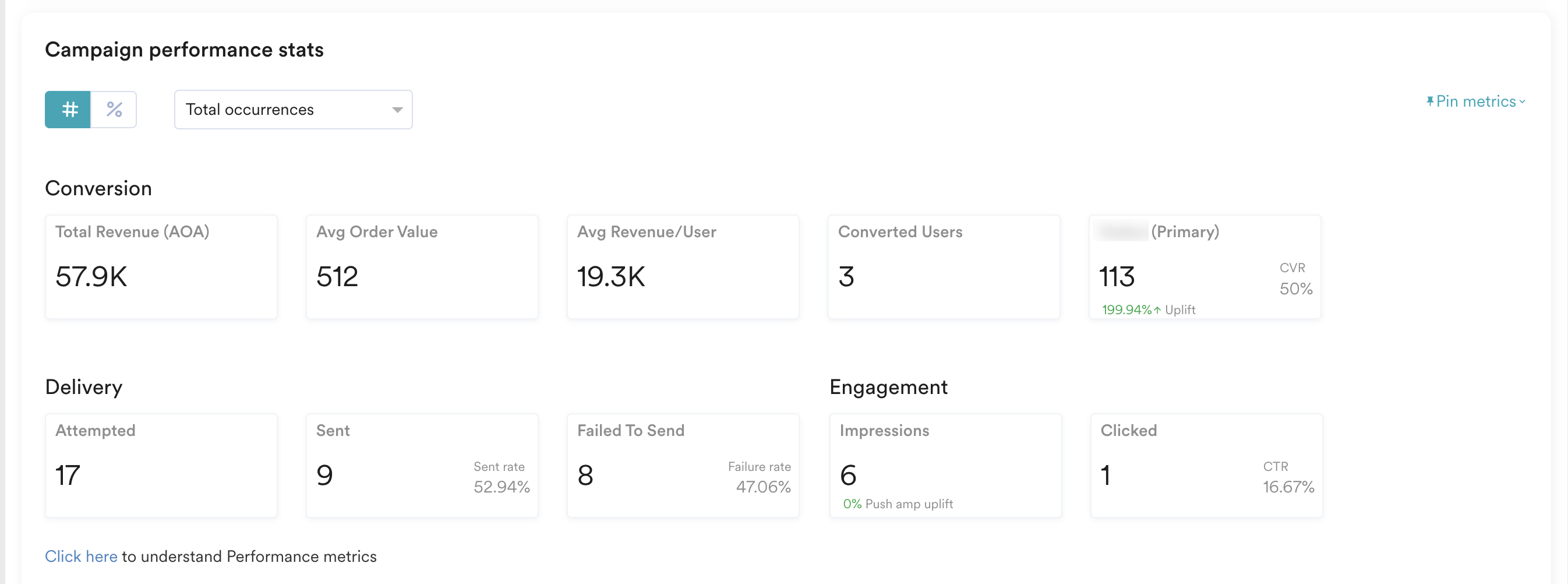Open the Total occurrences dropdown
This screenshot has height=584, width=1568.
(x=293, y=110)
